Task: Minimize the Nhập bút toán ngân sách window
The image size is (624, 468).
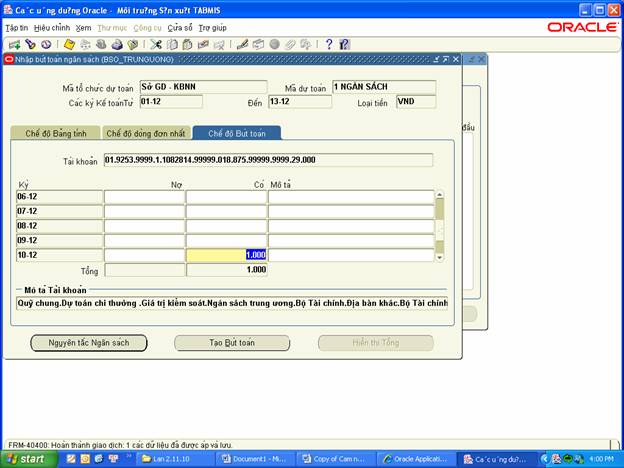Action: click(437, 59)
